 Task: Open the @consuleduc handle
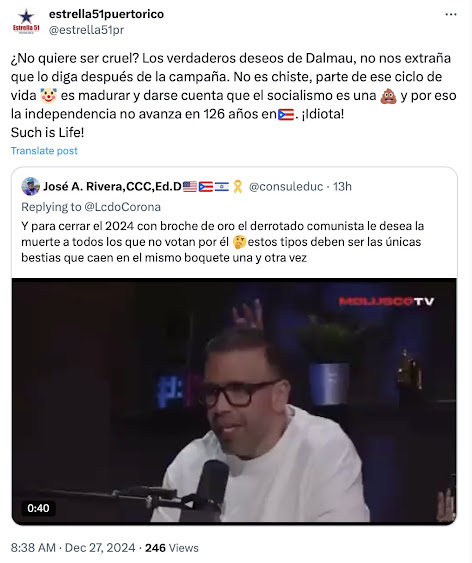pos(286,187)
